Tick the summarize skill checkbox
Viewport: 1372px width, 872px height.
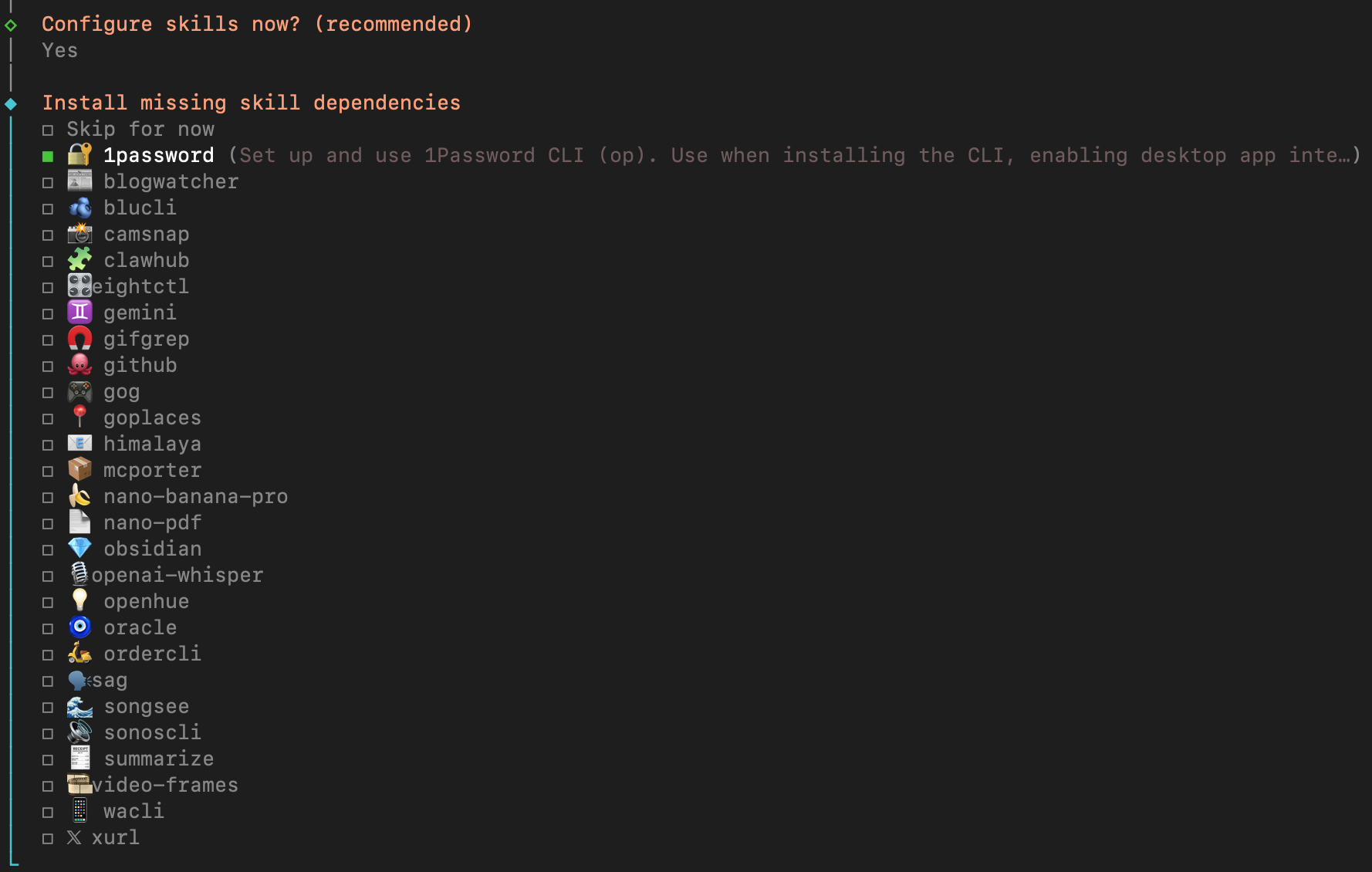(48, 760)
